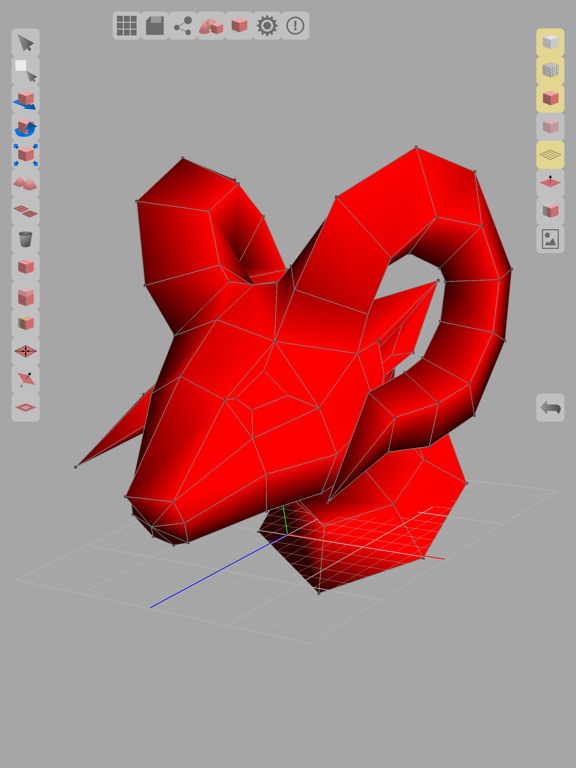Viewport: 576px width, 768px height.
Task: Toggle face normal arrow display
Action: (550, 183)
